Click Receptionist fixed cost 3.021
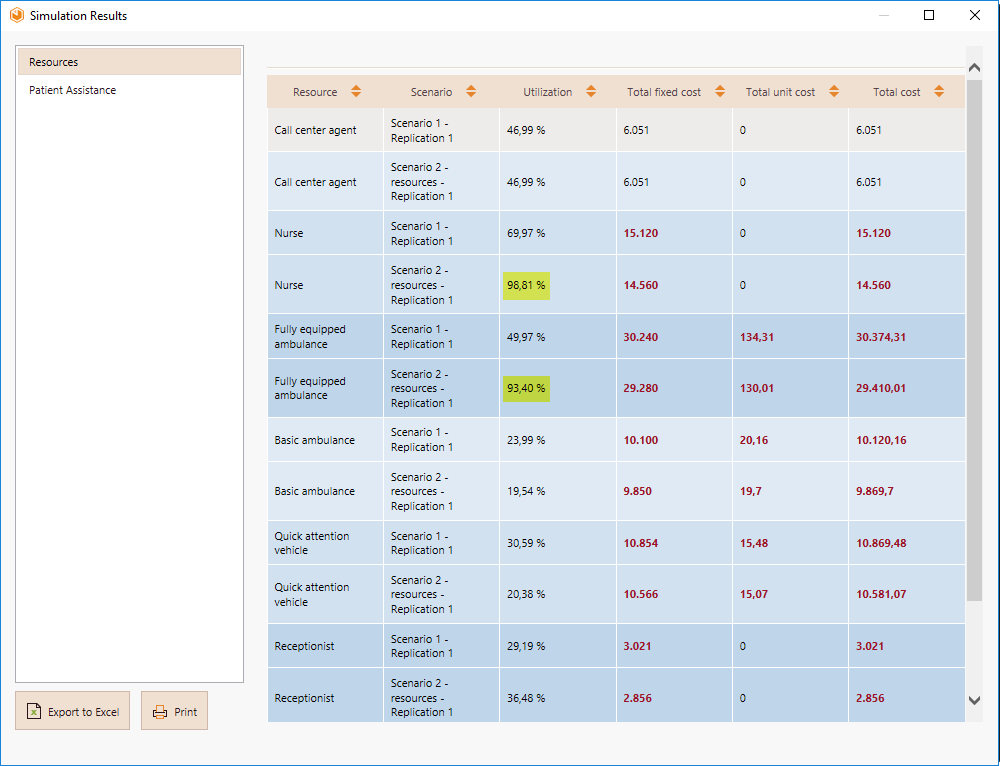The height and width of the screenshot is (766, 1000). (638, 646)
